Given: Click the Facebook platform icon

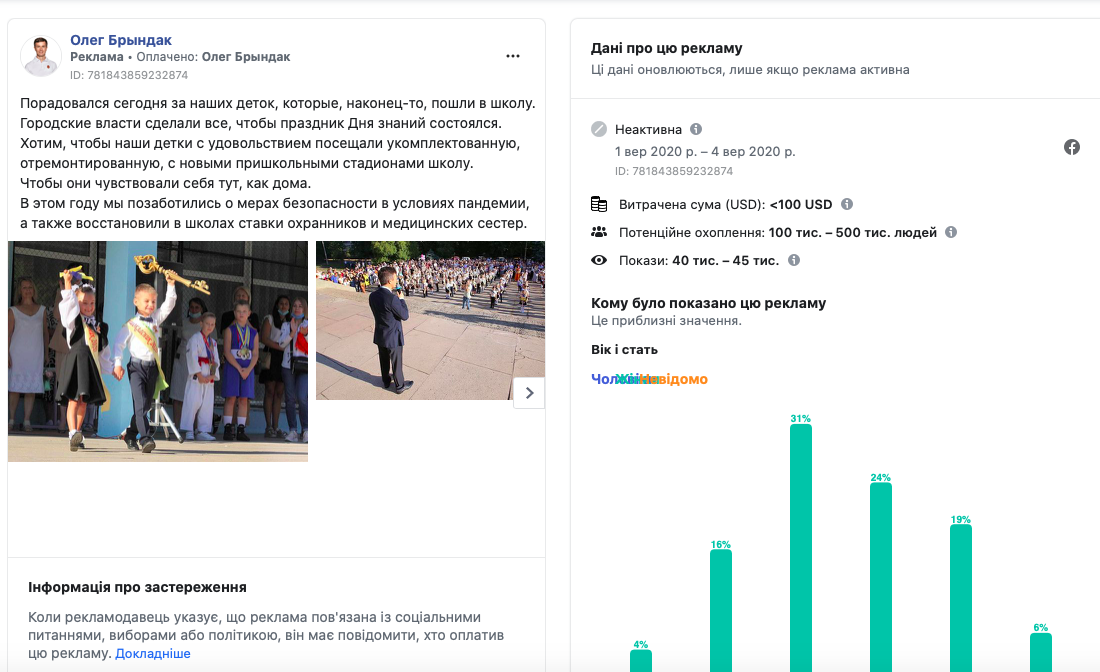Looking at the screenshot, I should click(1071, 147).
